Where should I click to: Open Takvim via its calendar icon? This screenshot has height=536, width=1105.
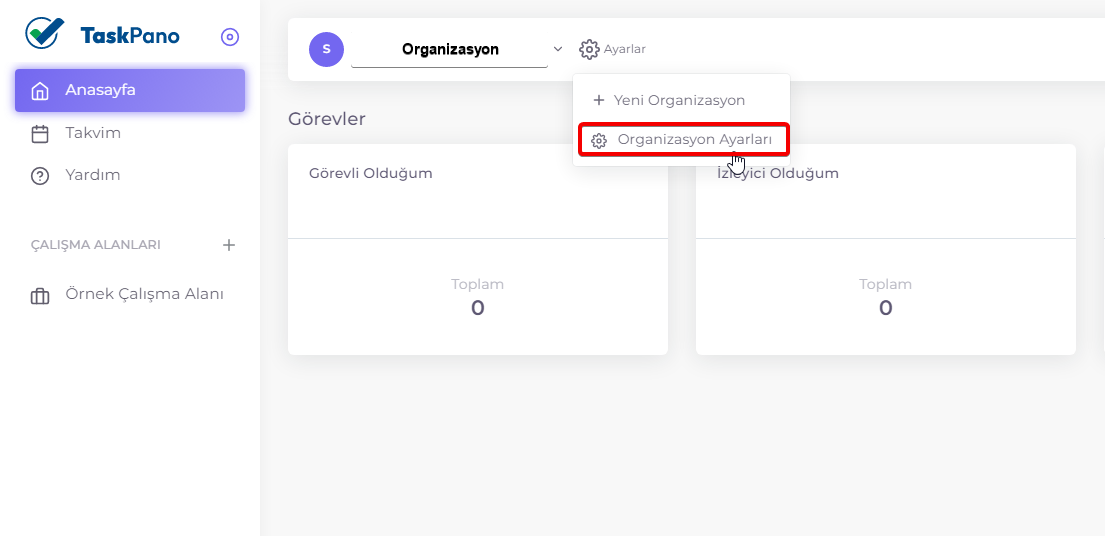40,134
